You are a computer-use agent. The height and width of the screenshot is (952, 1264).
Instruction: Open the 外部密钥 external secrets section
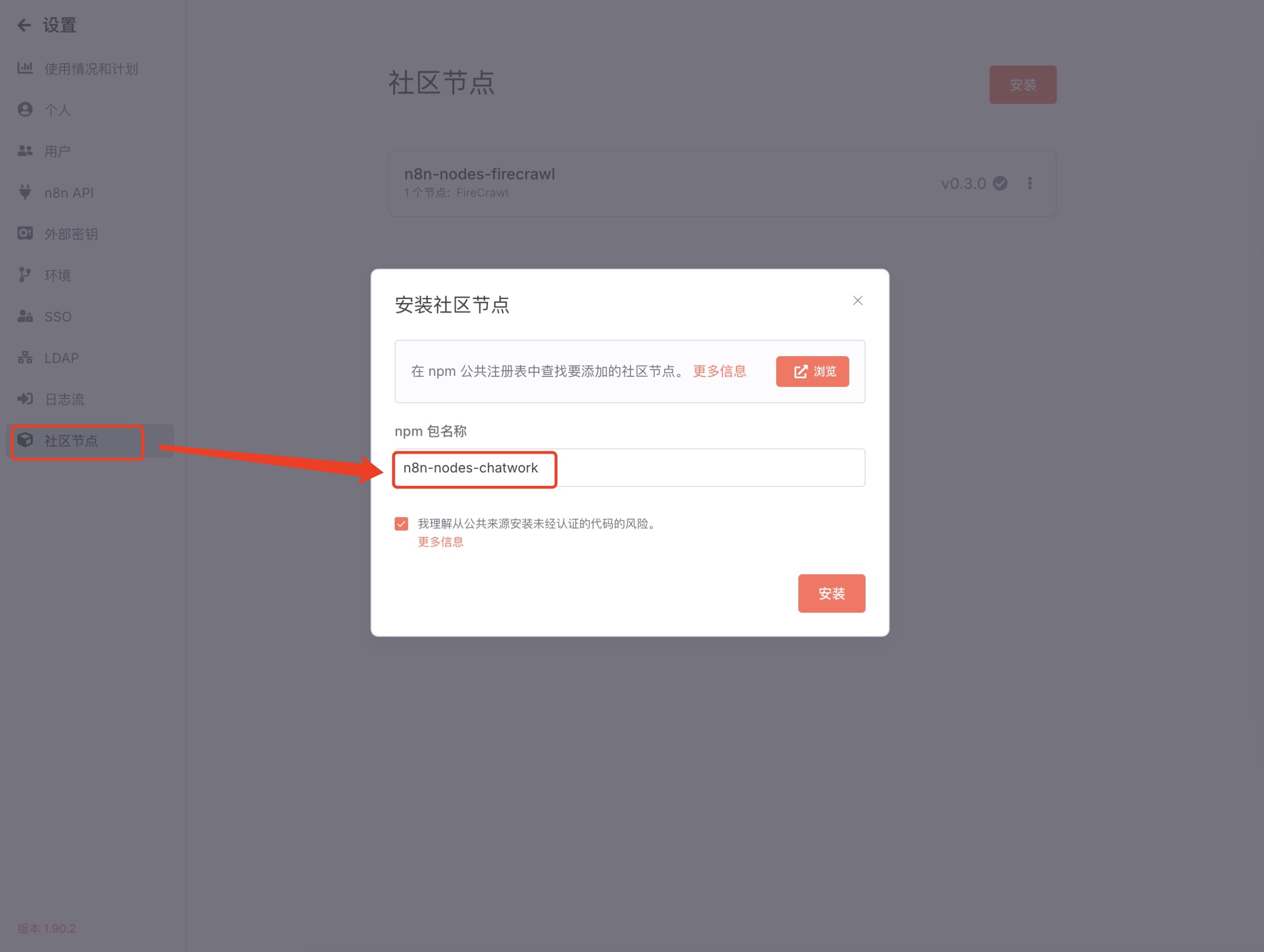pyautogui.click(x=26, y=234)
